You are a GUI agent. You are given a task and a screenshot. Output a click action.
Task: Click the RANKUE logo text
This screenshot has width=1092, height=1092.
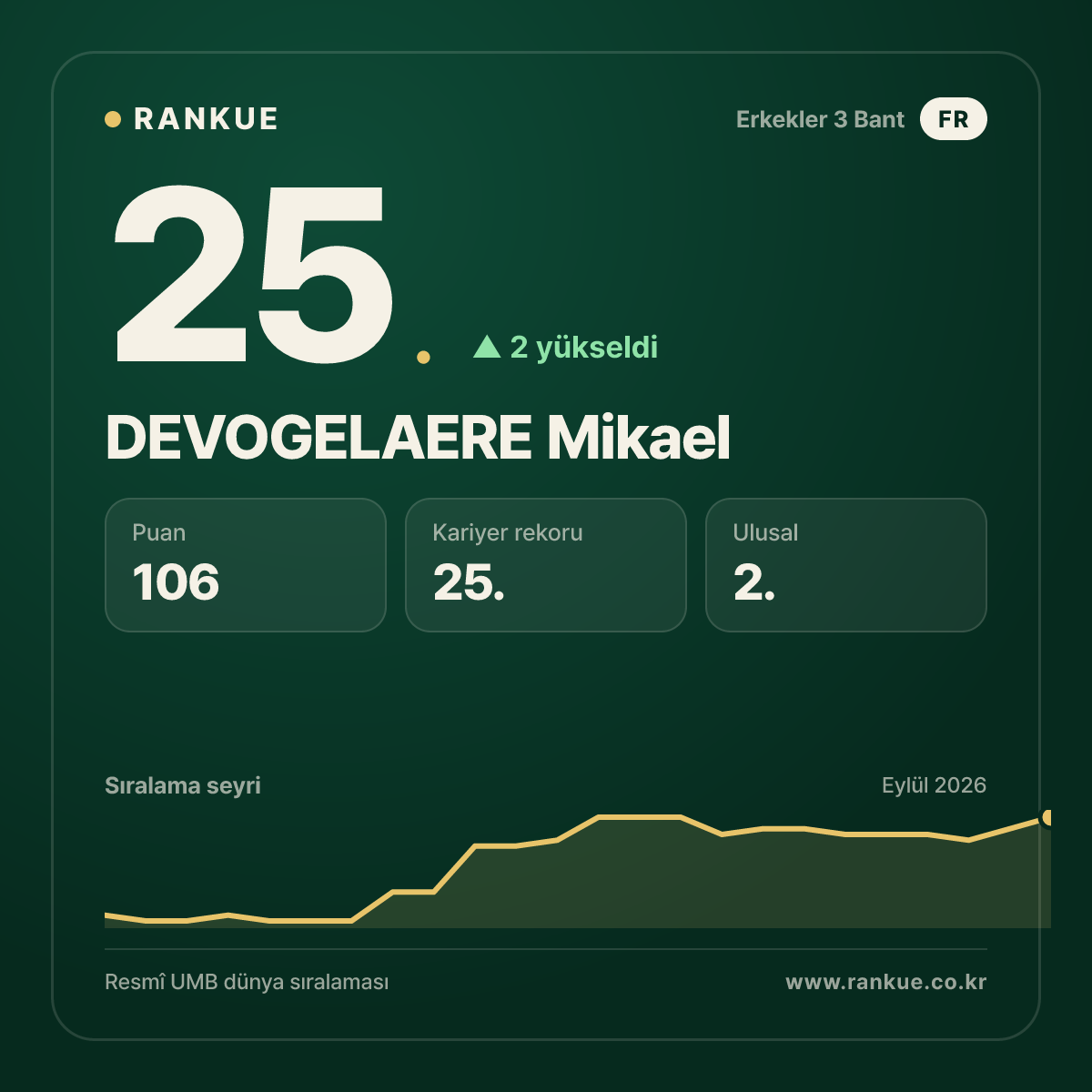[x=206, y=119]
